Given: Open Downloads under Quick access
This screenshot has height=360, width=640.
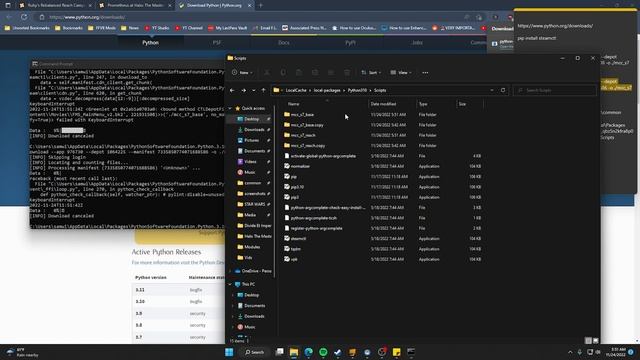Looking at the screenshot, I should [254, 130].
